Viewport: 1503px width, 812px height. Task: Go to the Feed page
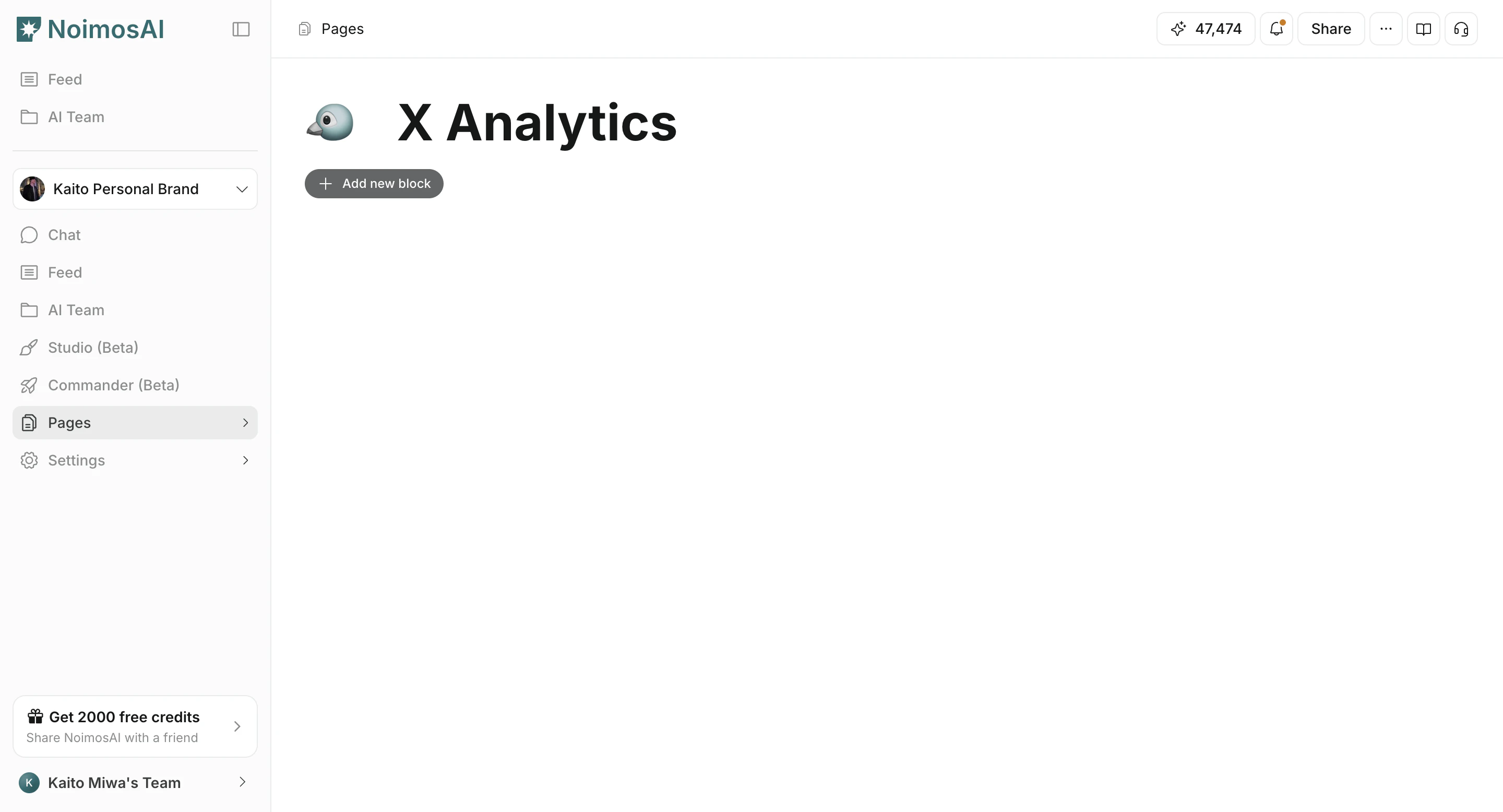coord(65,272)
